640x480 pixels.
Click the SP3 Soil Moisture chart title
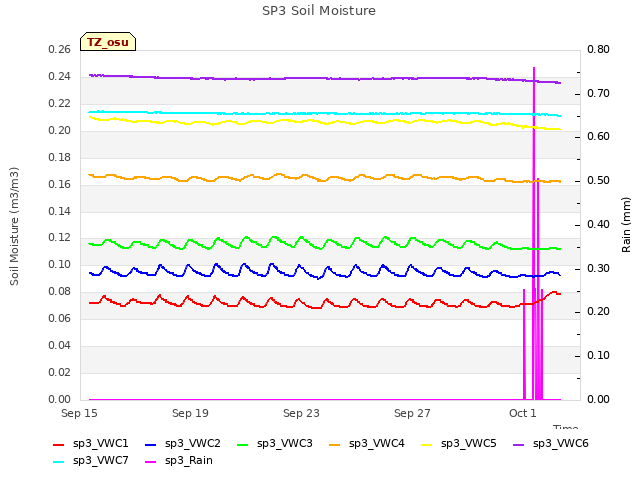click(319, 11)
